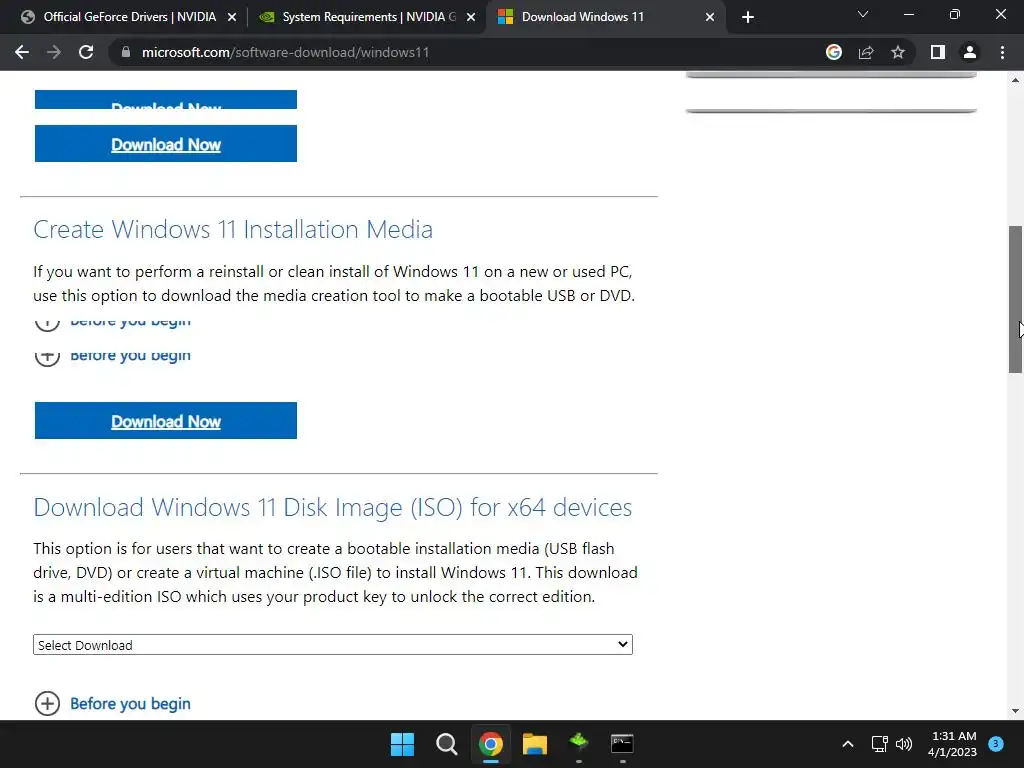Click Download Now above Installation Media heading
This screenshot has height=768, width=1024.
click(166, 144)
